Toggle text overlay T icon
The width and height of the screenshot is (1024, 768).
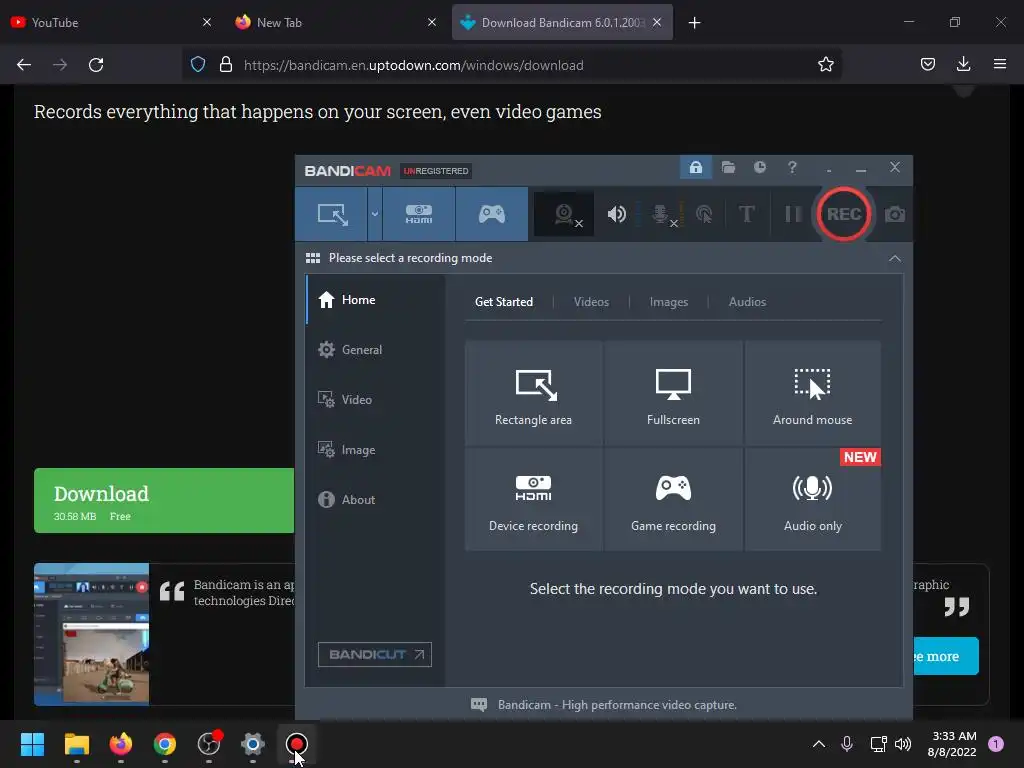coord(746,214)
